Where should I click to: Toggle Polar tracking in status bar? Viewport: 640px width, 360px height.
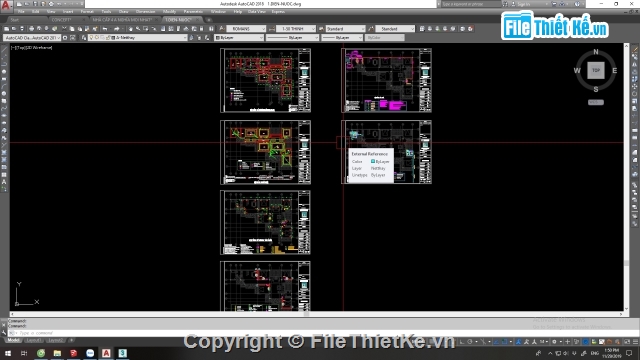470,342
